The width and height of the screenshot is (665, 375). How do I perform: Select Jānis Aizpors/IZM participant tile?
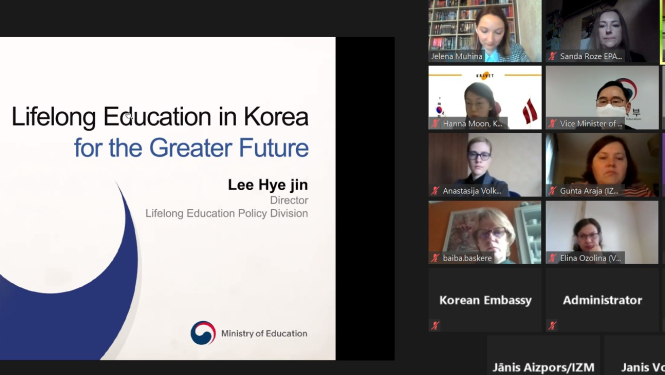(543, 355)
